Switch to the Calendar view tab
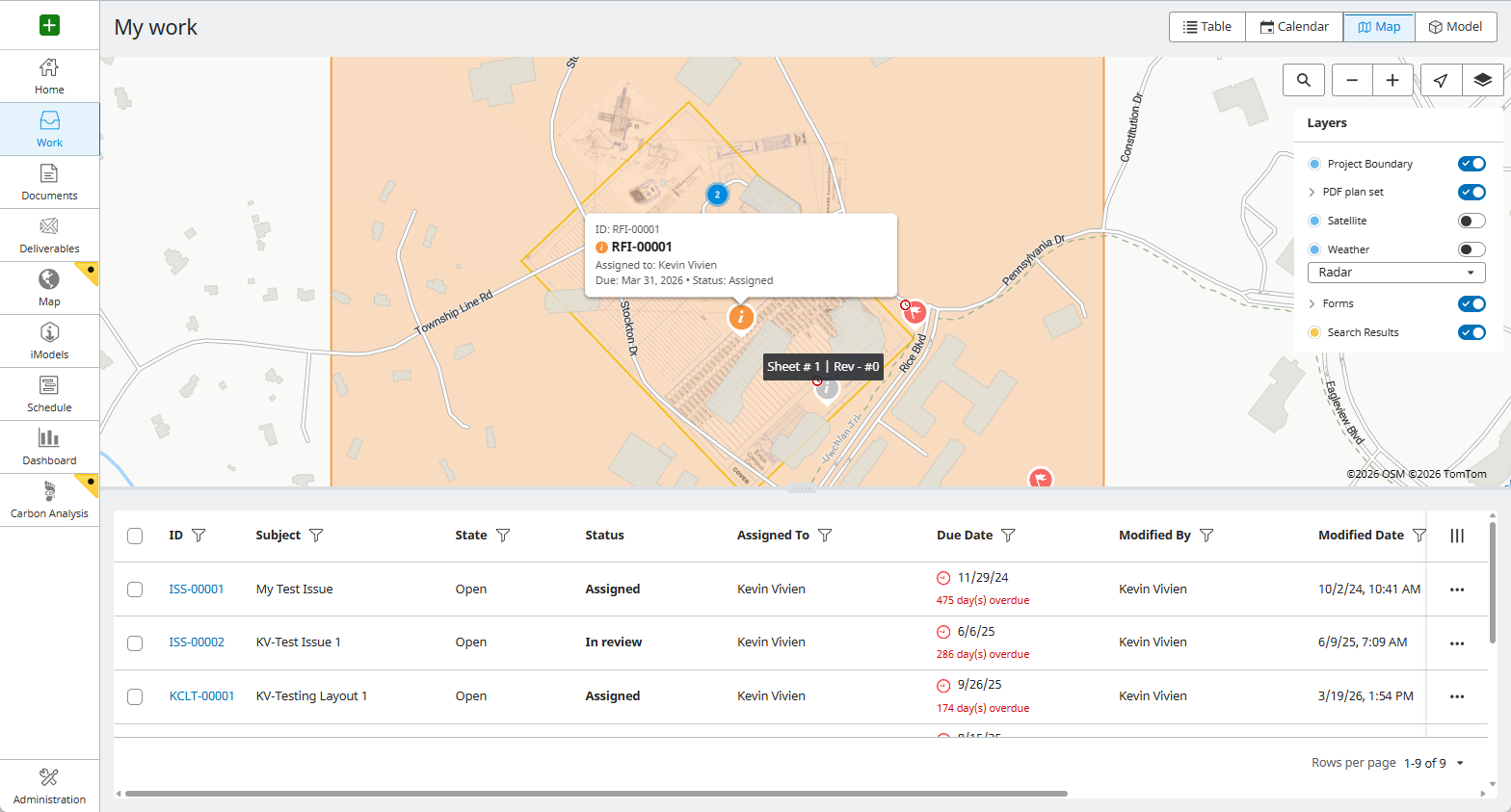This screenshot has width=1511, height=812. [1293, 27]
